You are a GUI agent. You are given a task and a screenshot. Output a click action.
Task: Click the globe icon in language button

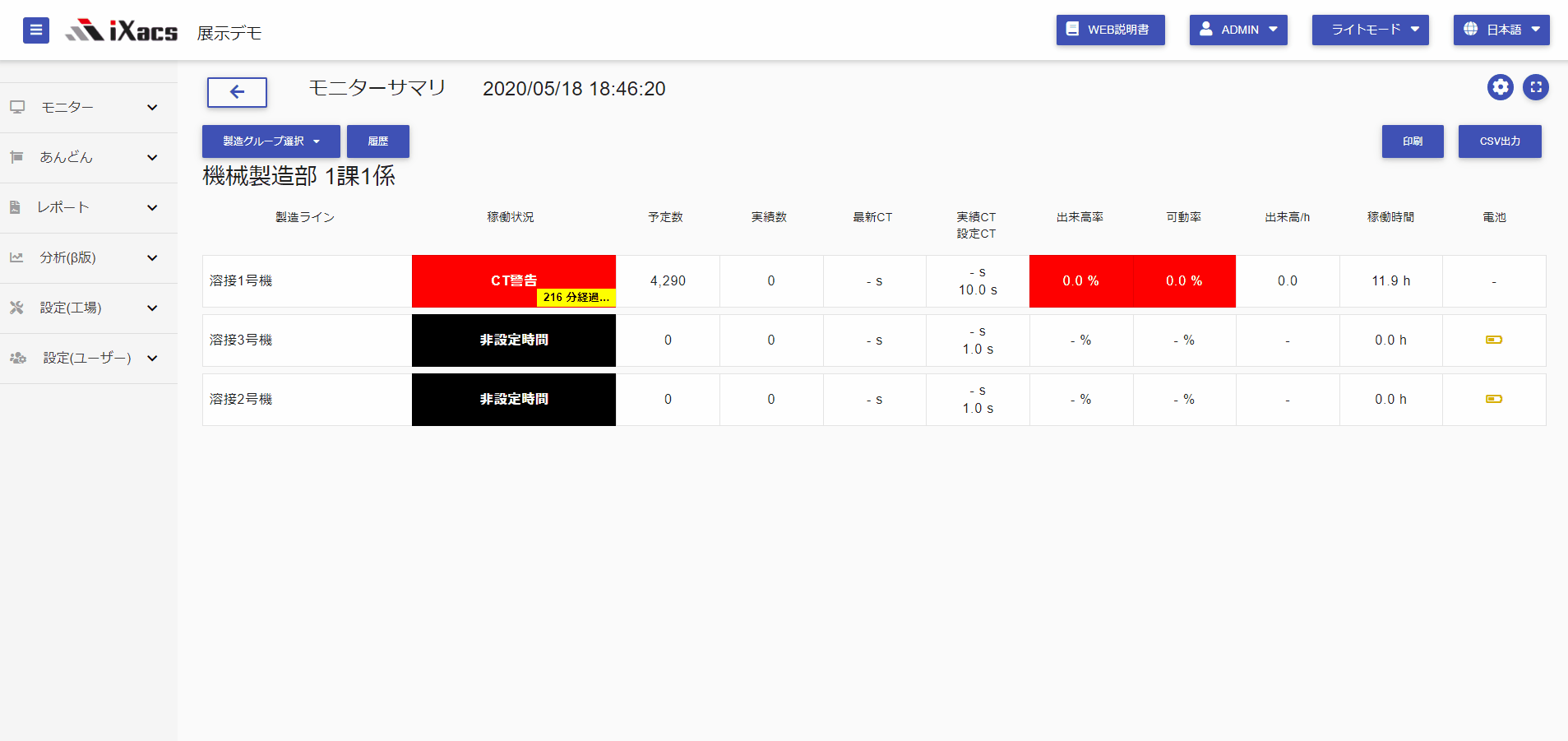pyautogui.click(x=1470, y=29)
